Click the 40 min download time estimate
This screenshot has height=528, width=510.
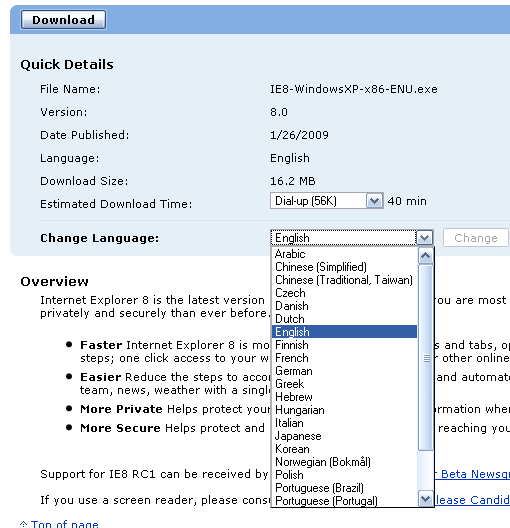[x=407, y=201]
